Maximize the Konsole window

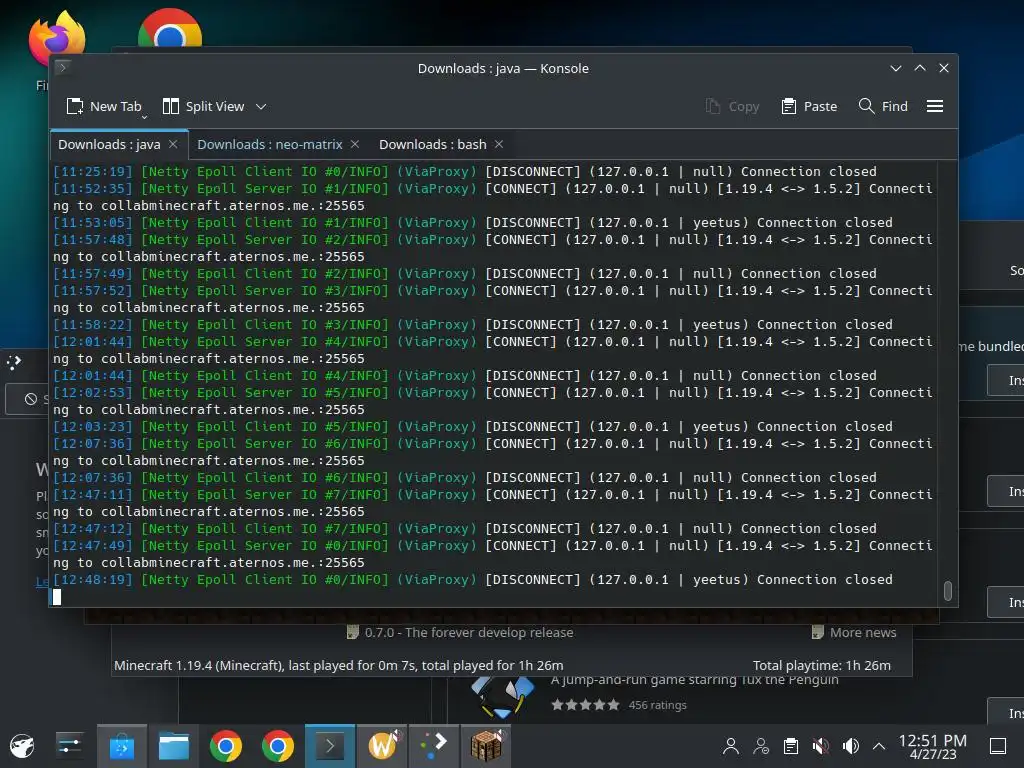click(x=920, y=68)
